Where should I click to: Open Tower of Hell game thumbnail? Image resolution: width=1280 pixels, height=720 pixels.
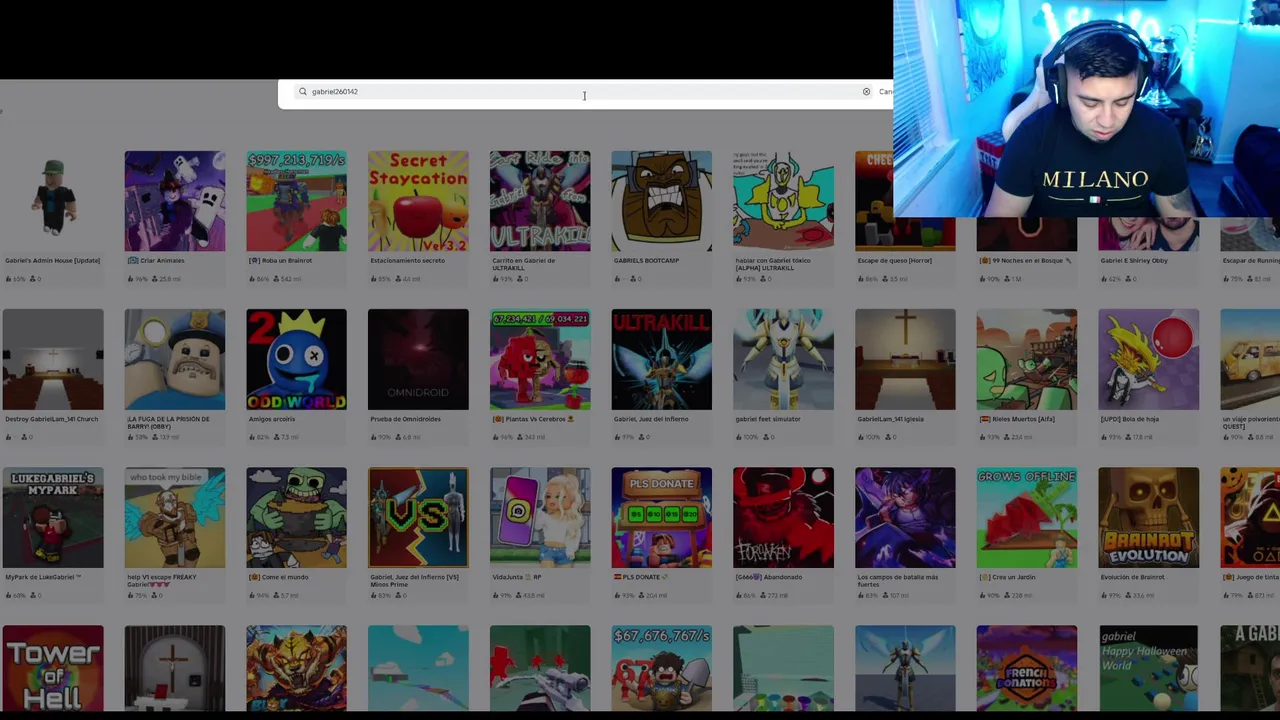click(x=53, y=668)
